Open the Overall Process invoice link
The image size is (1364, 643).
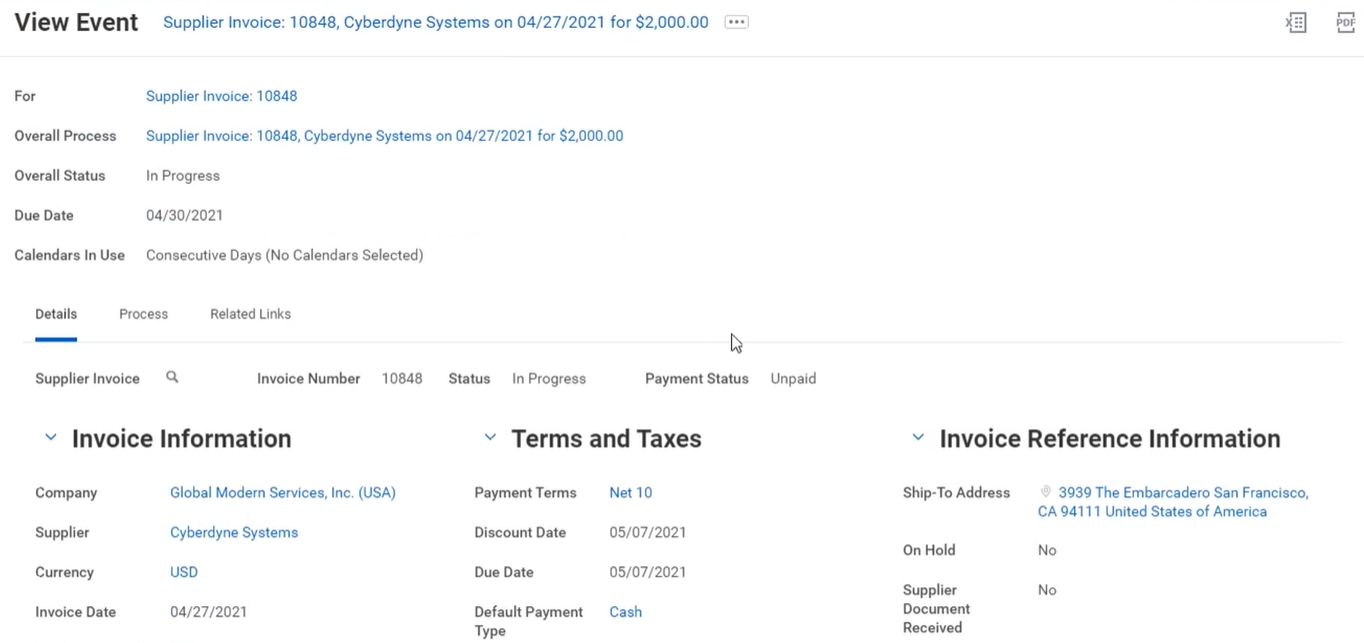tap(384, 136)
